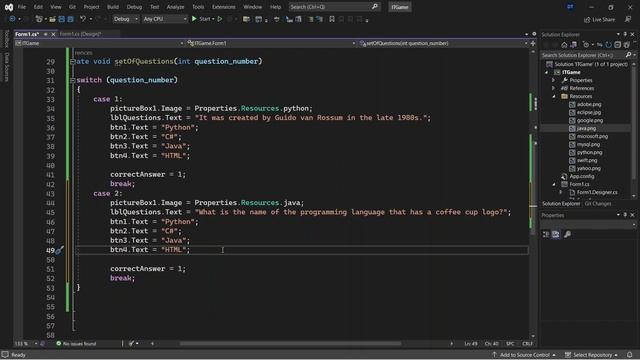Click the screwdriver quick actions icon on line 49
Screen dimensions: 640x360
pyautogui.click(x=60, y=250)
